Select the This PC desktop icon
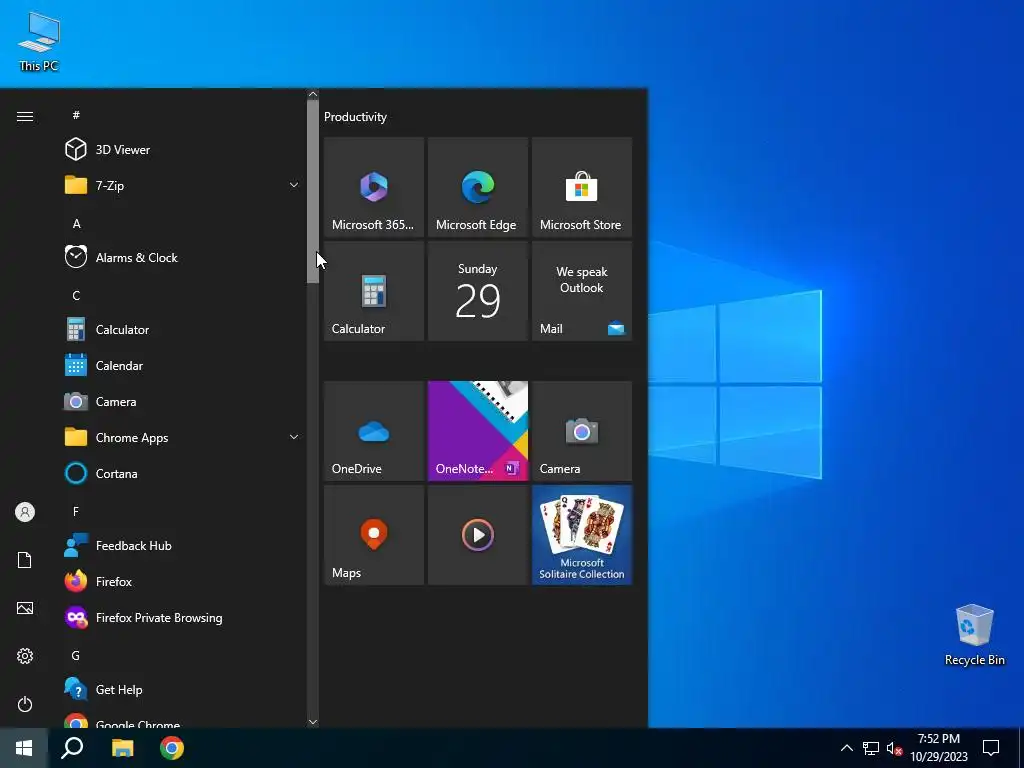This screenshot has width=1024, height=768. [x=39, y=40]
